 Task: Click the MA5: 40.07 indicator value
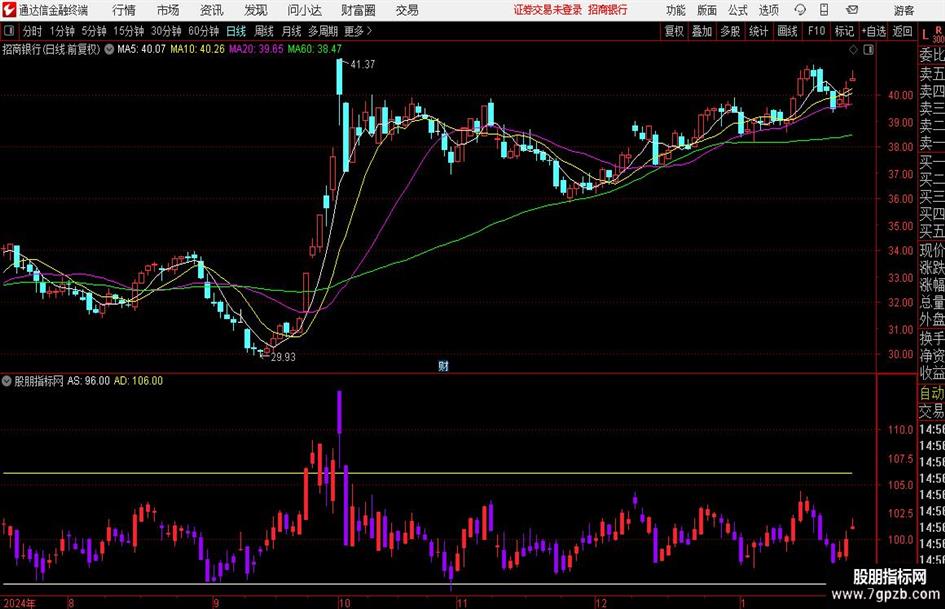pos(141,49)
